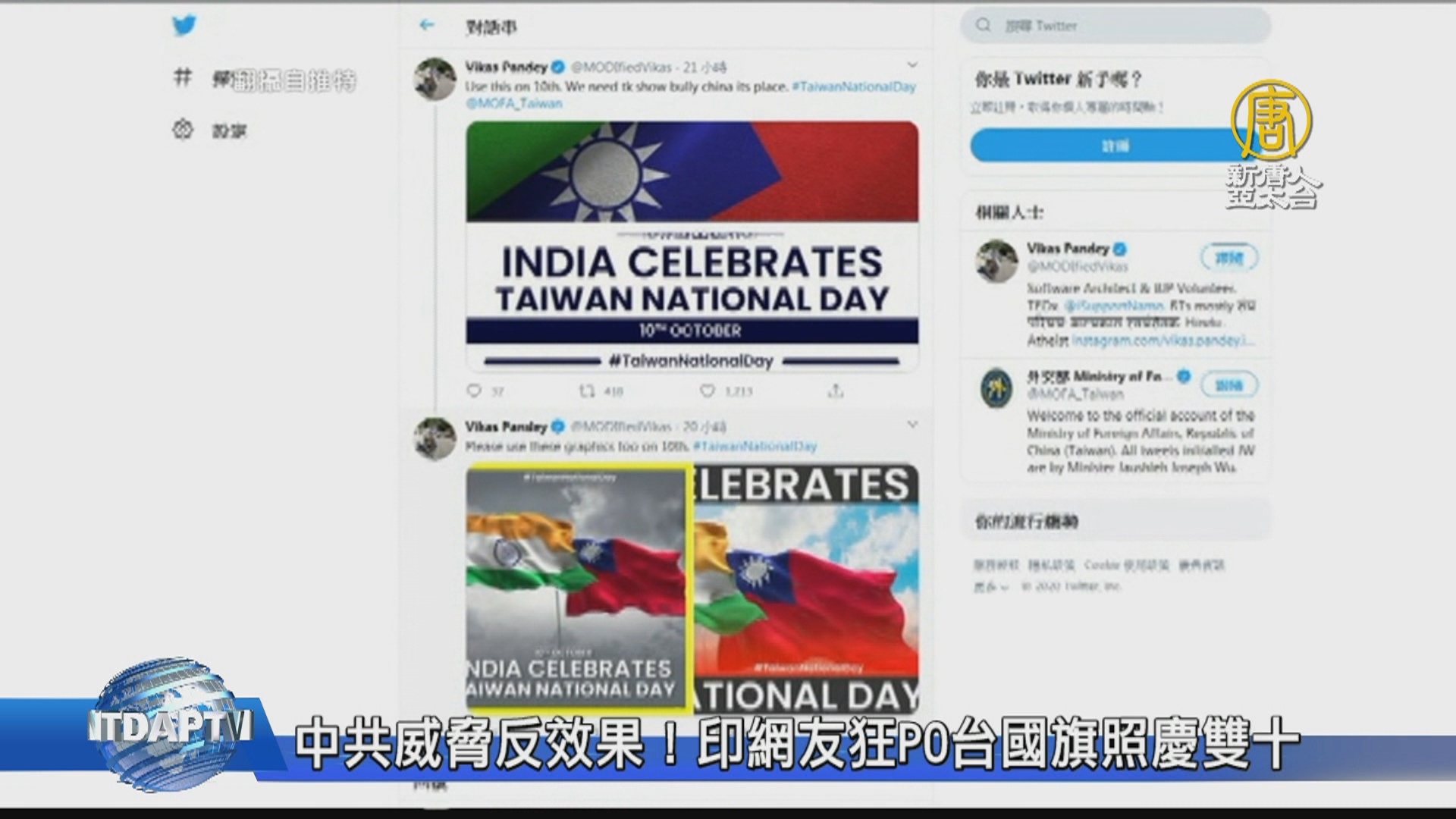Open Vikas Pandey's avatar on the first tweet

click(x=435, y=78)
